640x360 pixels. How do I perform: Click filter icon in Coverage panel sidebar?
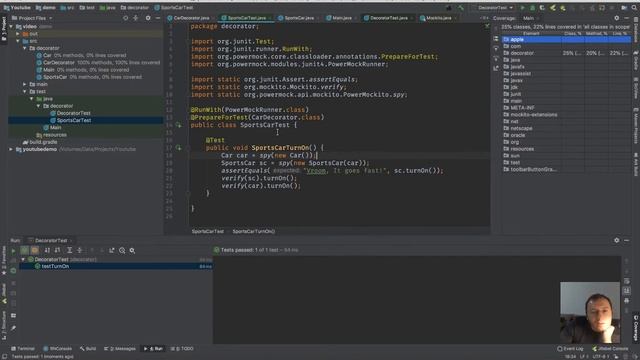click(x=496, y=49)
